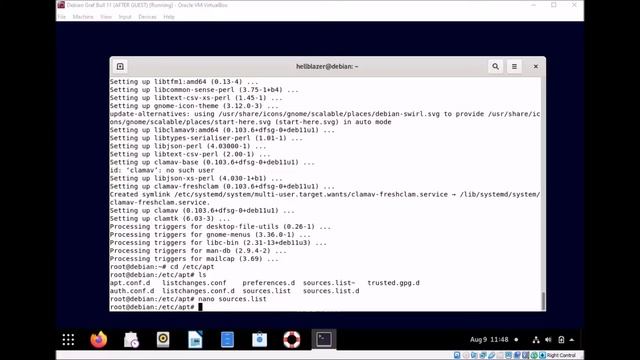Open the VirtualBox File menu
The height and width of the screenshot is (360, 640).
pyautogui.click(x=62, y=17)
